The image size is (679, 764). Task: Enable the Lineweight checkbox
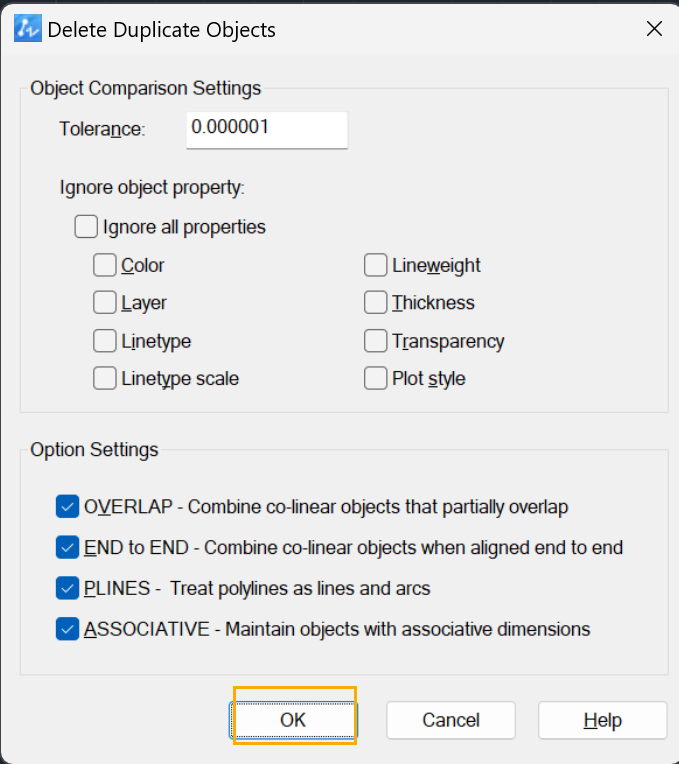[376, 265]
